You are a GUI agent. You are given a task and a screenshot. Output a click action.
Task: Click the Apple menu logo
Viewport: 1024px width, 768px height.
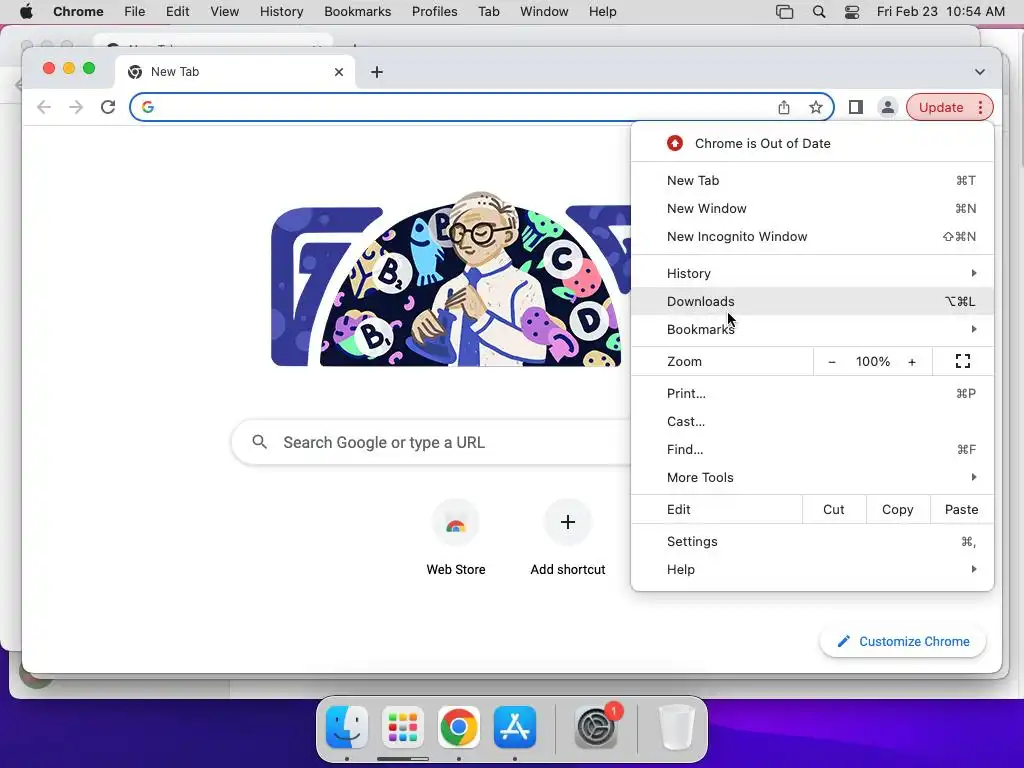tap(26, 12)
